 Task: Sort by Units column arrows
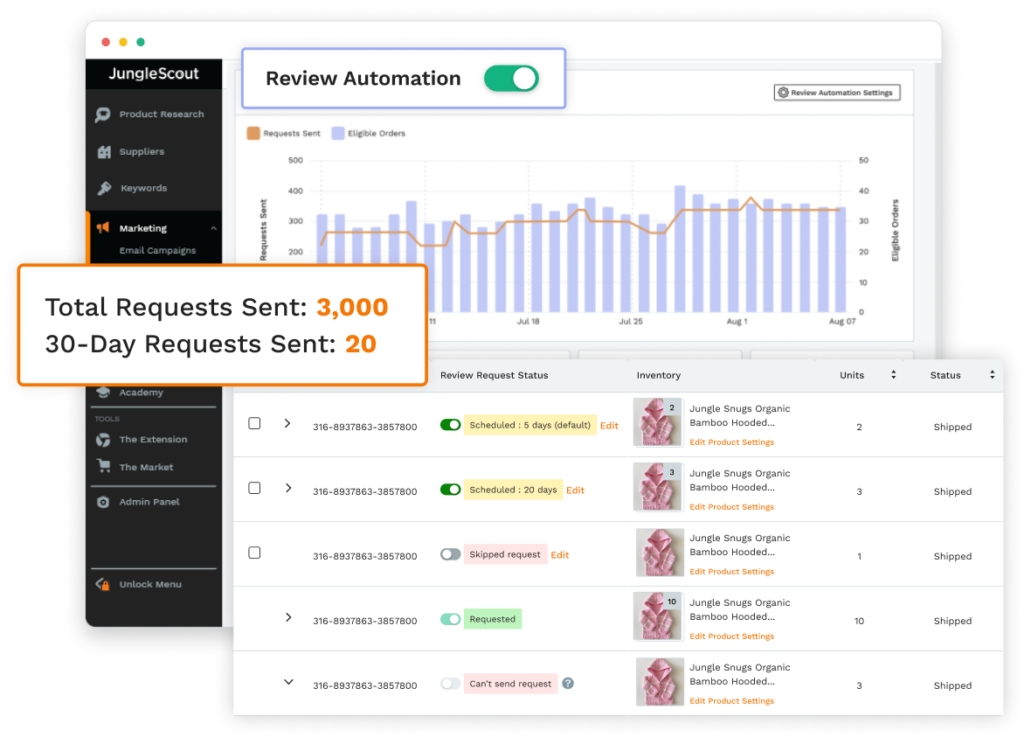coord(893,375)
